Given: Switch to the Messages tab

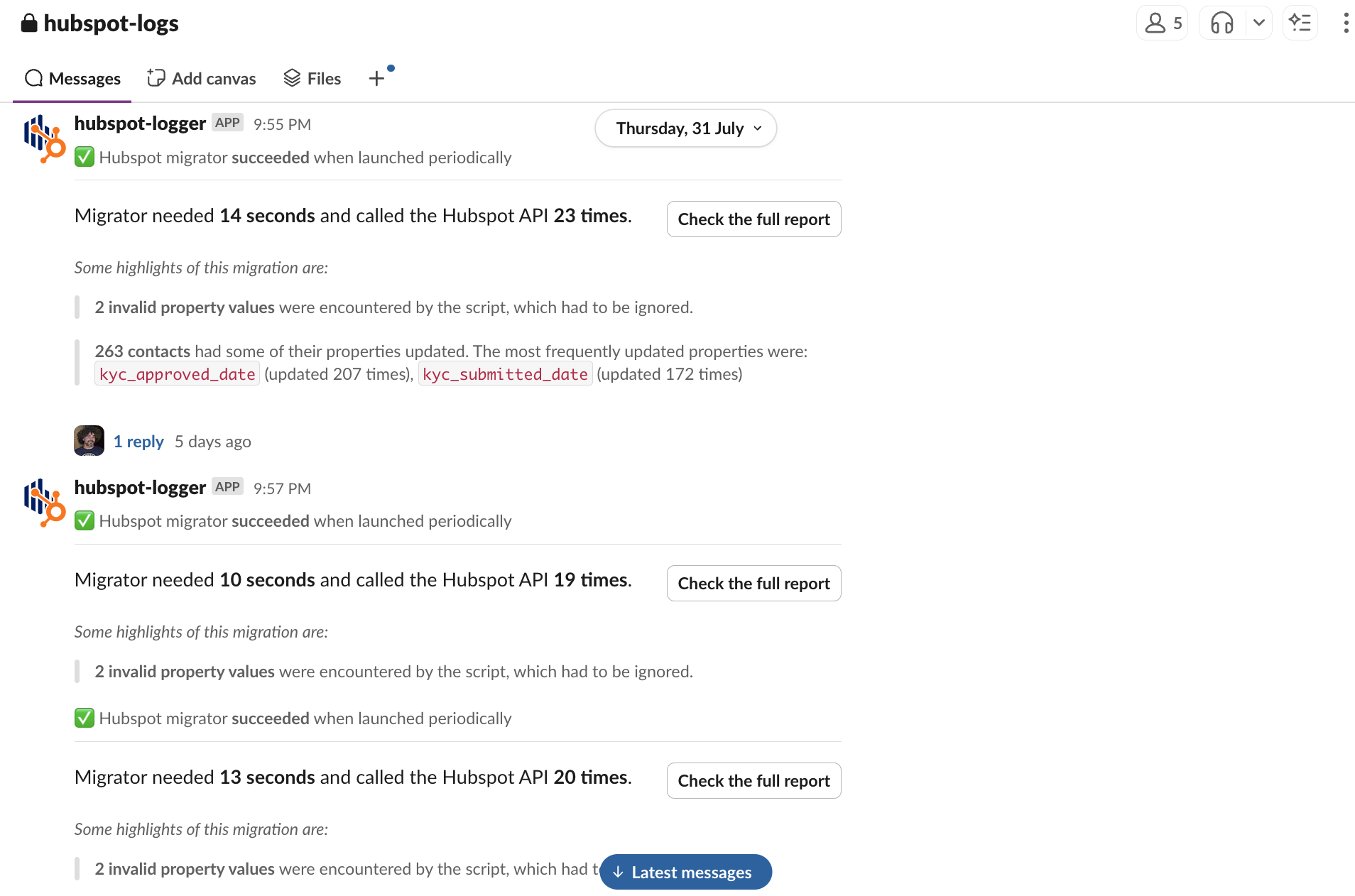Looking at the screenshot, I should (x=72, y=78).
